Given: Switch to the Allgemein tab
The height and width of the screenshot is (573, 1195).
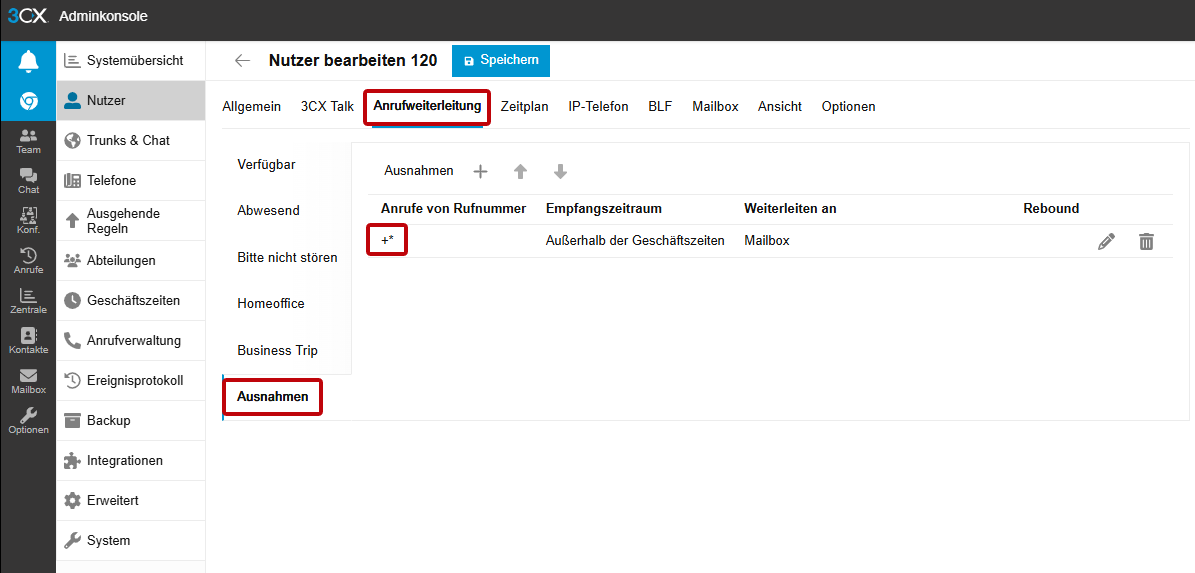Looking at the screenshot, I should [x=251, y=106].
